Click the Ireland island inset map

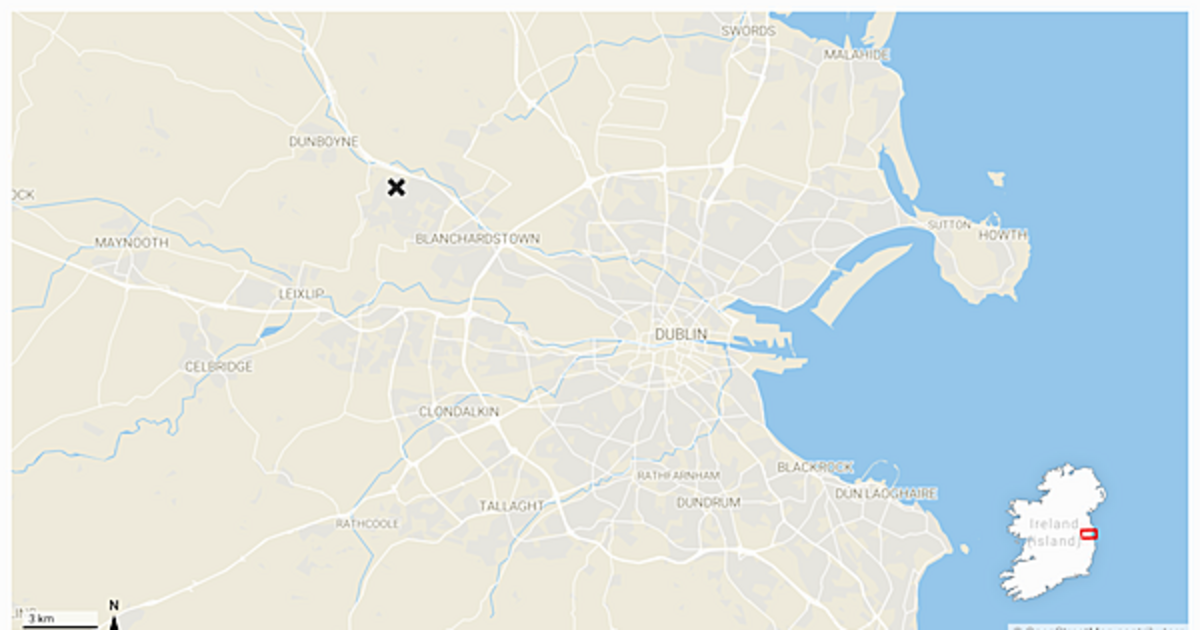(1054, 531)
